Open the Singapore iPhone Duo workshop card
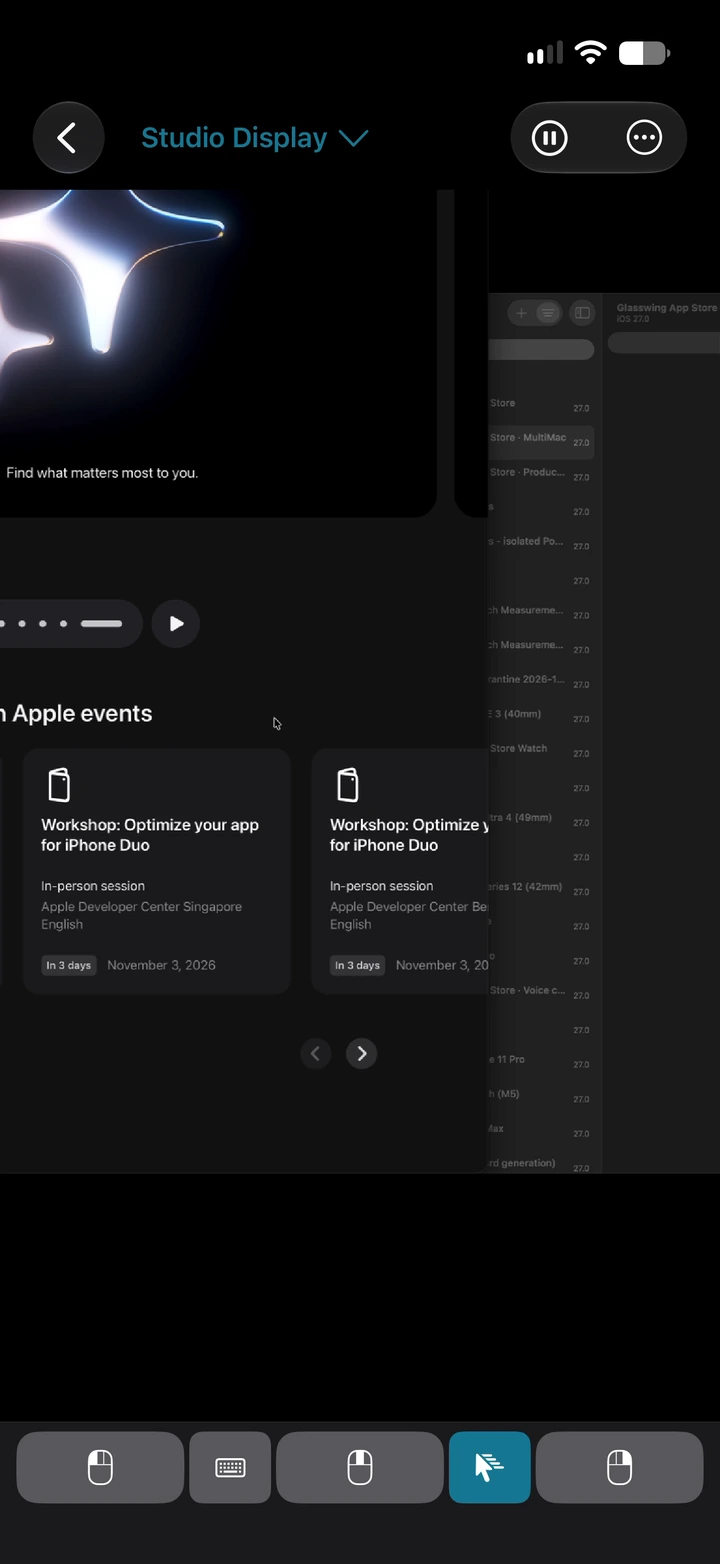This screenshot has width=720, height=1564. click(157, 871)
